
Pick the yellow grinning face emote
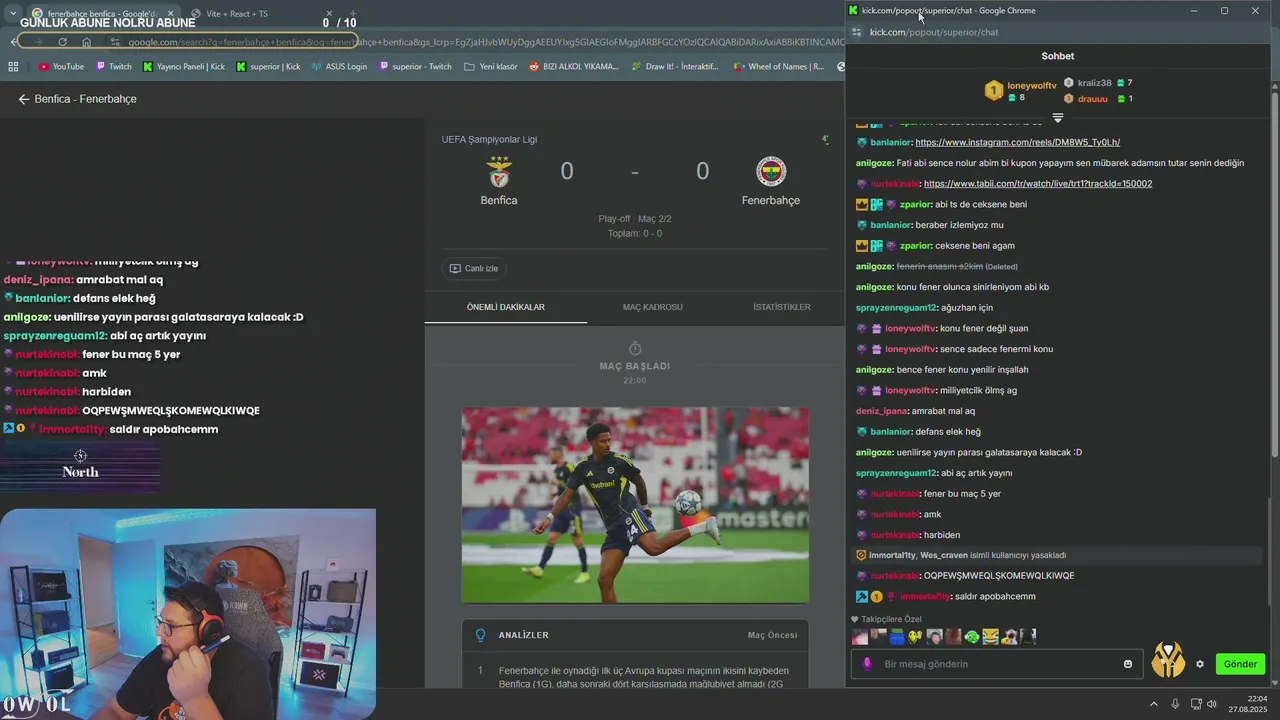[x=990, y=636]
